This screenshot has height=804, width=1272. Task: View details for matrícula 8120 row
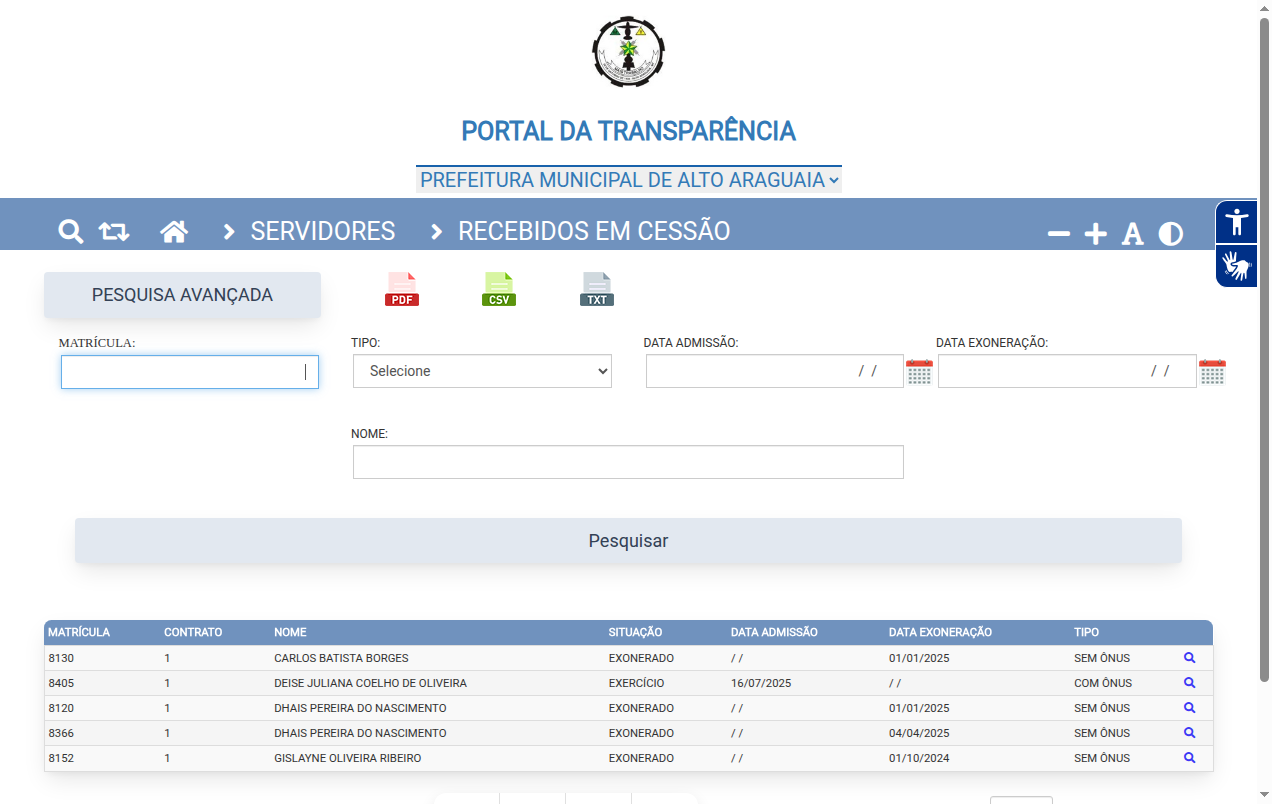1190,708
